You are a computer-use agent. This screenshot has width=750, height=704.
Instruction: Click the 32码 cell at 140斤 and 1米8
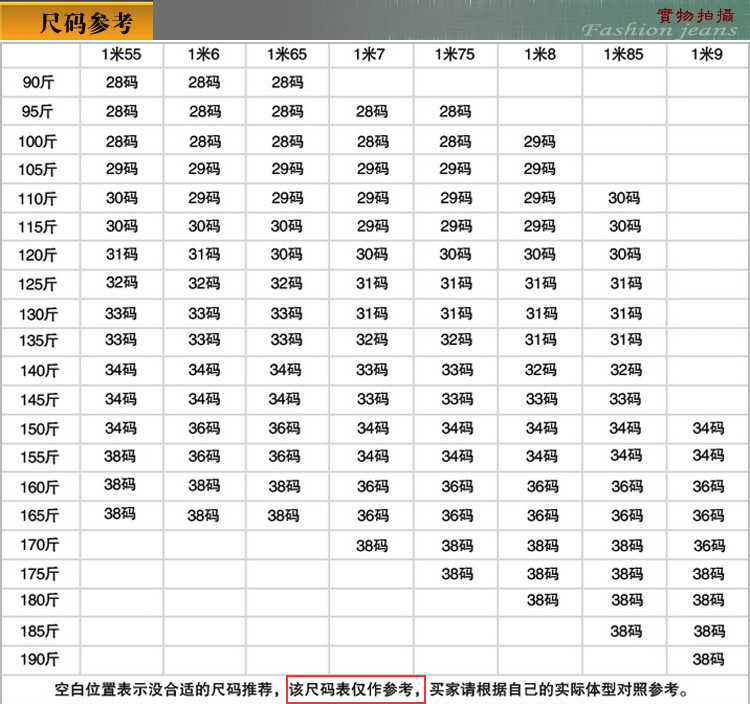click(x=540, y=370)
